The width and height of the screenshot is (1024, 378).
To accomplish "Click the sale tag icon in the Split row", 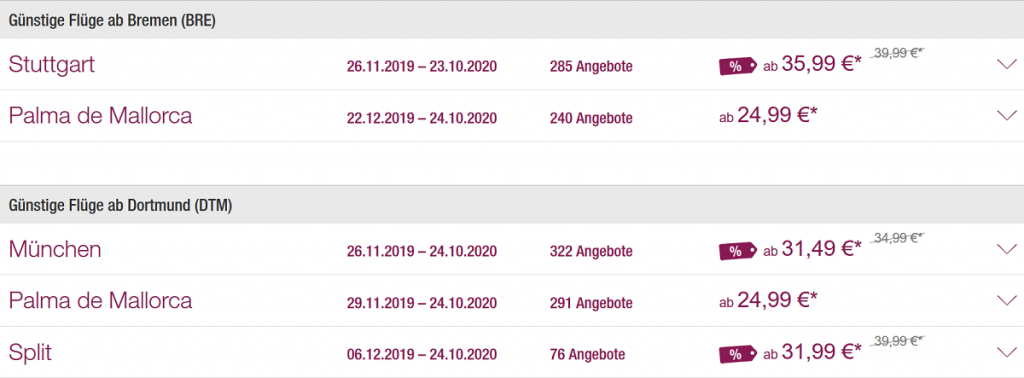I will coord(738,354).
